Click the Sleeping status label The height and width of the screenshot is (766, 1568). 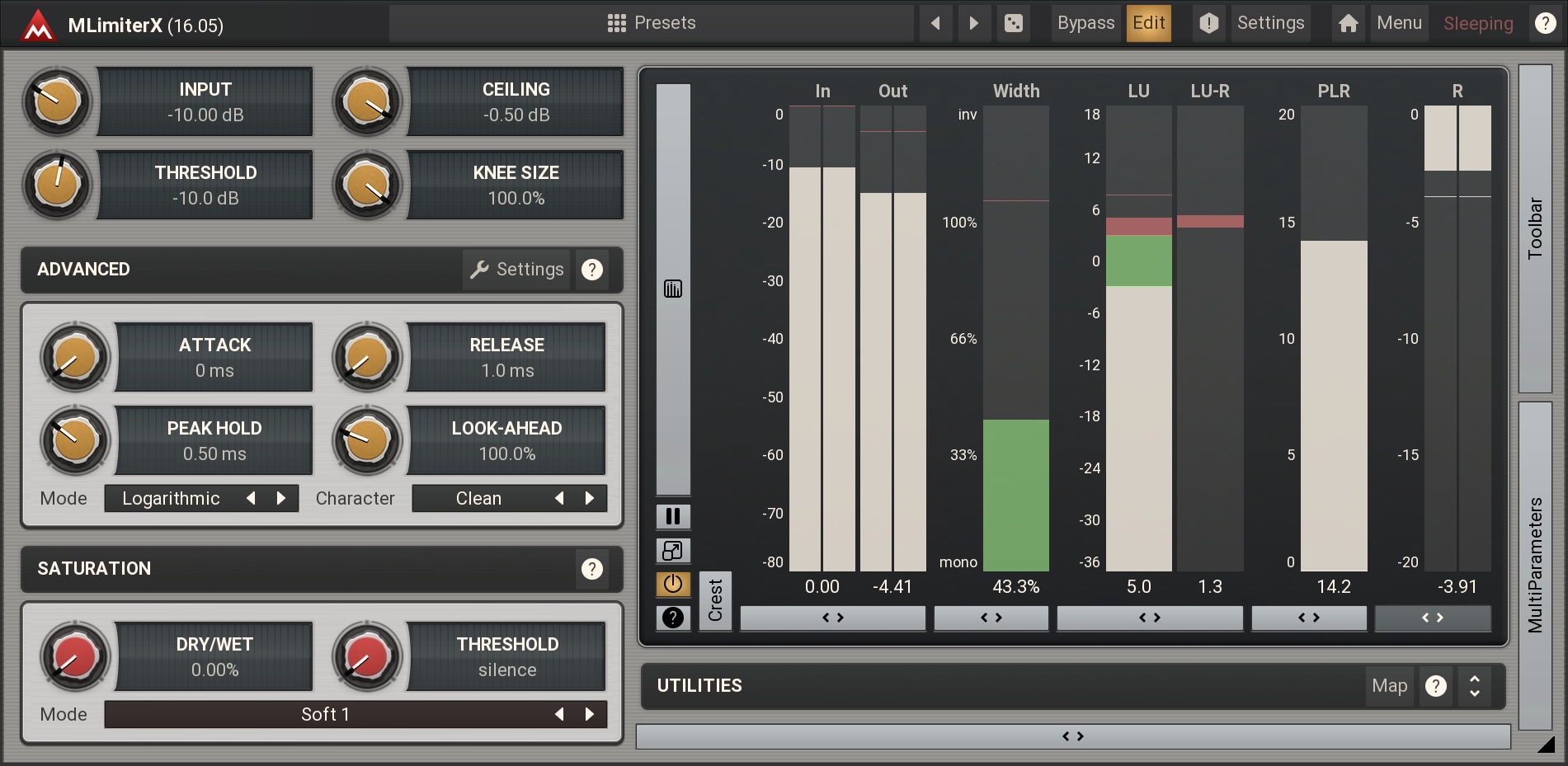point(1478,23)
